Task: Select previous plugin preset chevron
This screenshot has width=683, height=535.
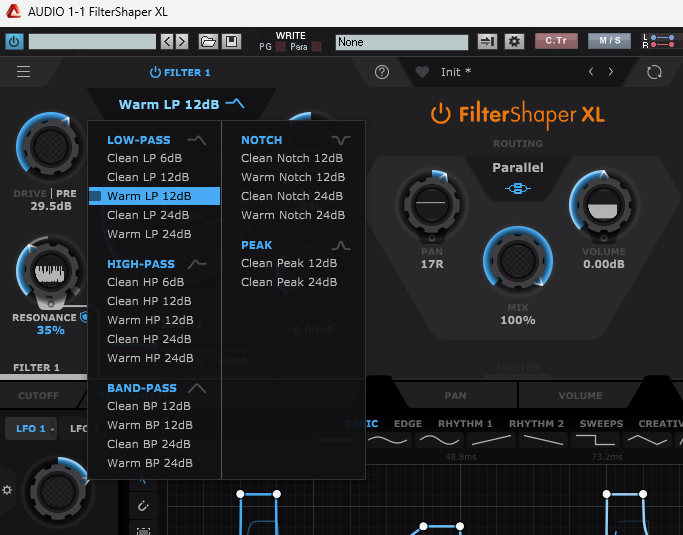Action: [x=591, y=72]
